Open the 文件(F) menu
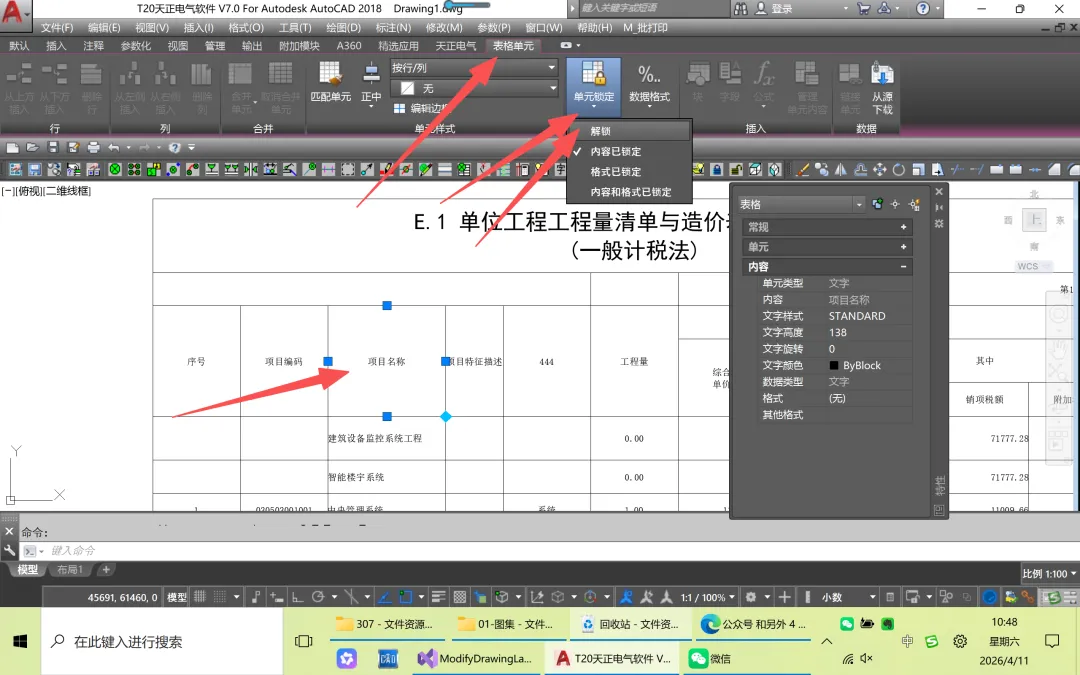Image resolution: width=1080 pixels, height=675 pixels. pyautogui.click(x=56, y=28)
